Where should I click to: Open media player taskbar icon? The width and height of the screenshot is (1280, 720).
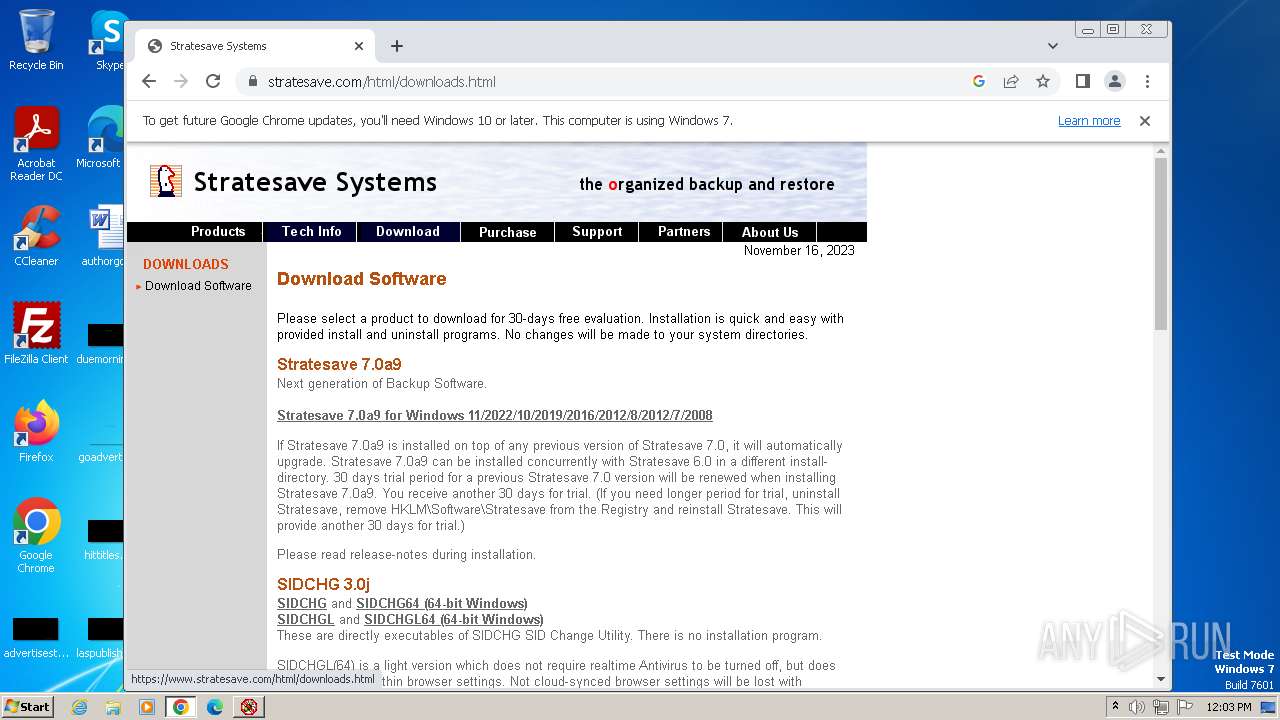[x=147, y=707]
